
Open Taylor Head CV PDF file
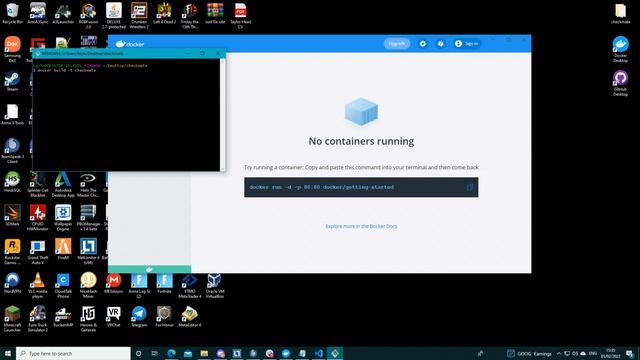tap(240, 16)
